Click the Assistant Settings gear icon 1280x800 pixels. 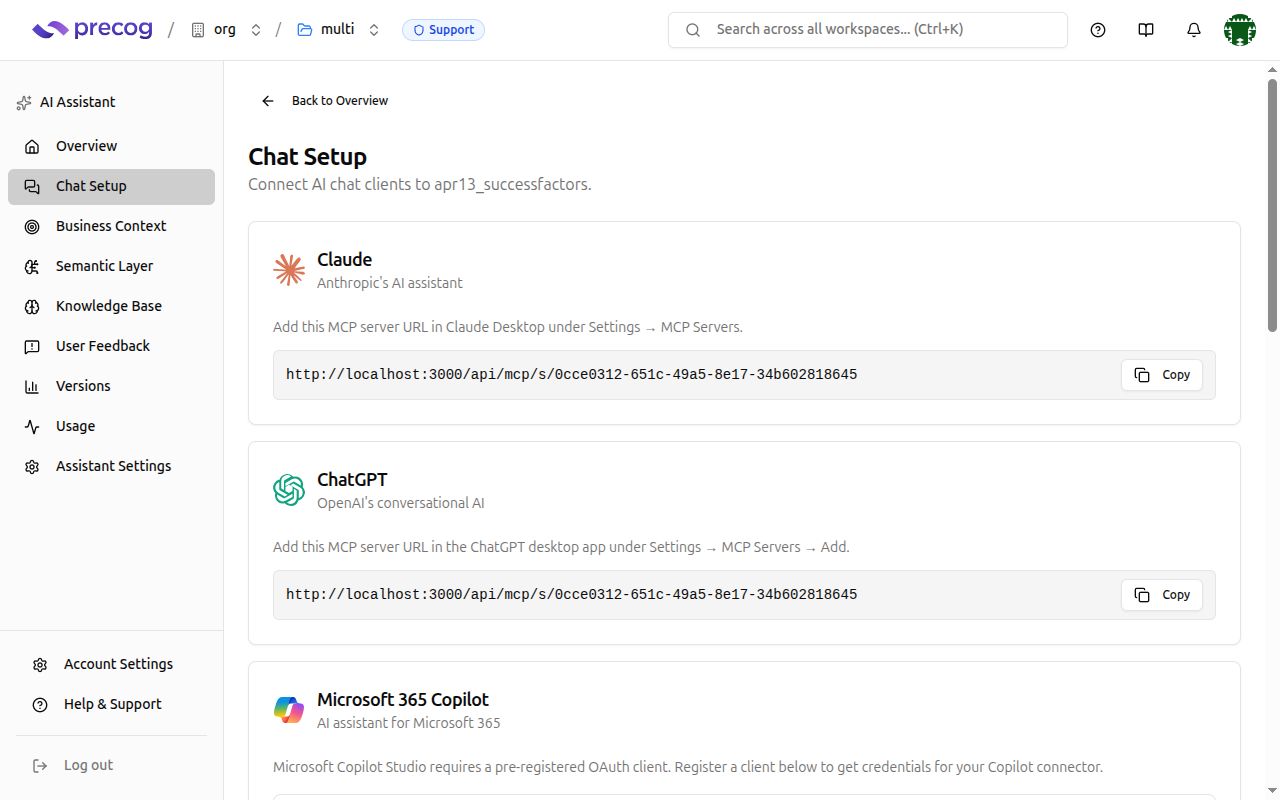32,467
